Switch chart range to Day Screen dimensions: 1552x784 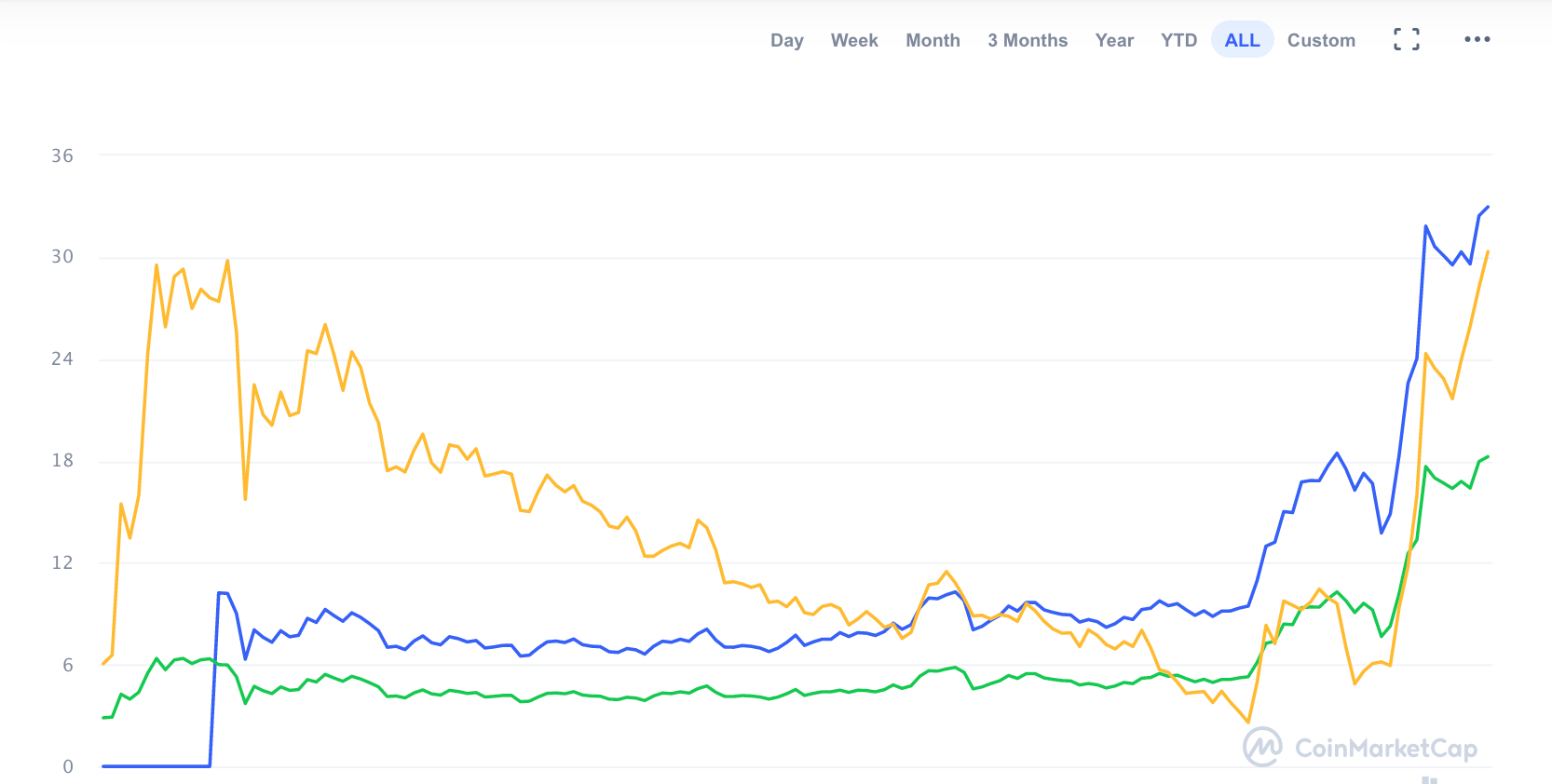pyautogui.click(x=786, y=40)
